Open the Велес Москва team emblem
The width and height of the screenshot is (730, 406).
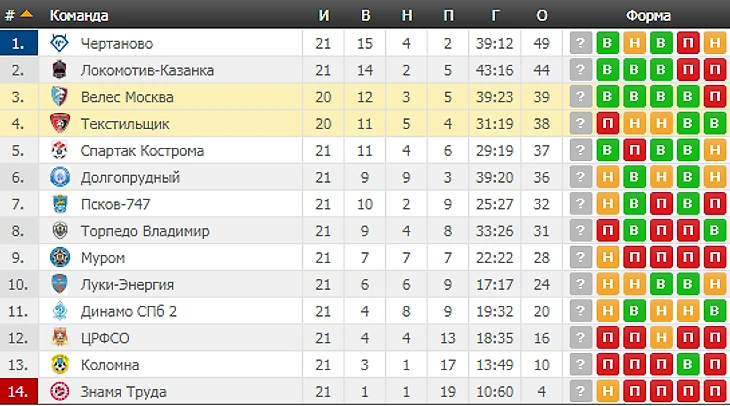60,97
